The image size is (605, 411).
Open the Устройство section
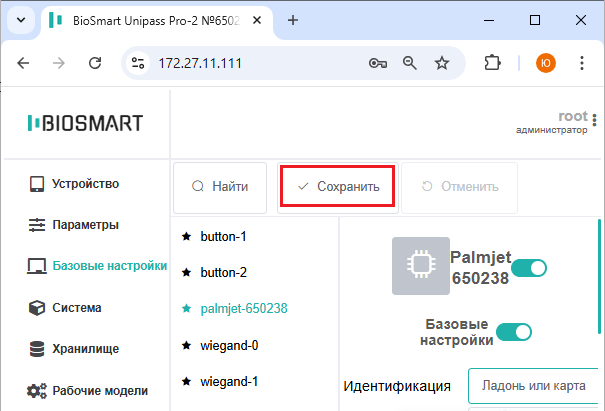point(74,184)
